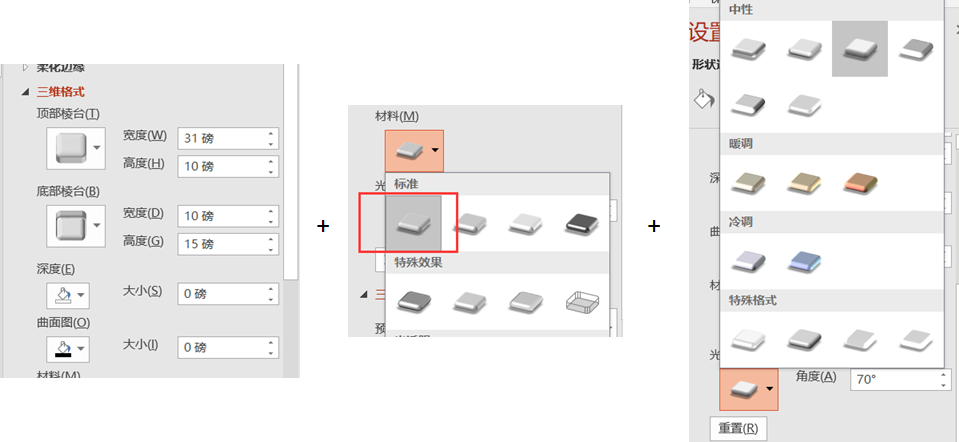Open the top bevel (顶部棱台) preset dropdown
Viewport: 959px width, 442px height.
tap(76, 149)
